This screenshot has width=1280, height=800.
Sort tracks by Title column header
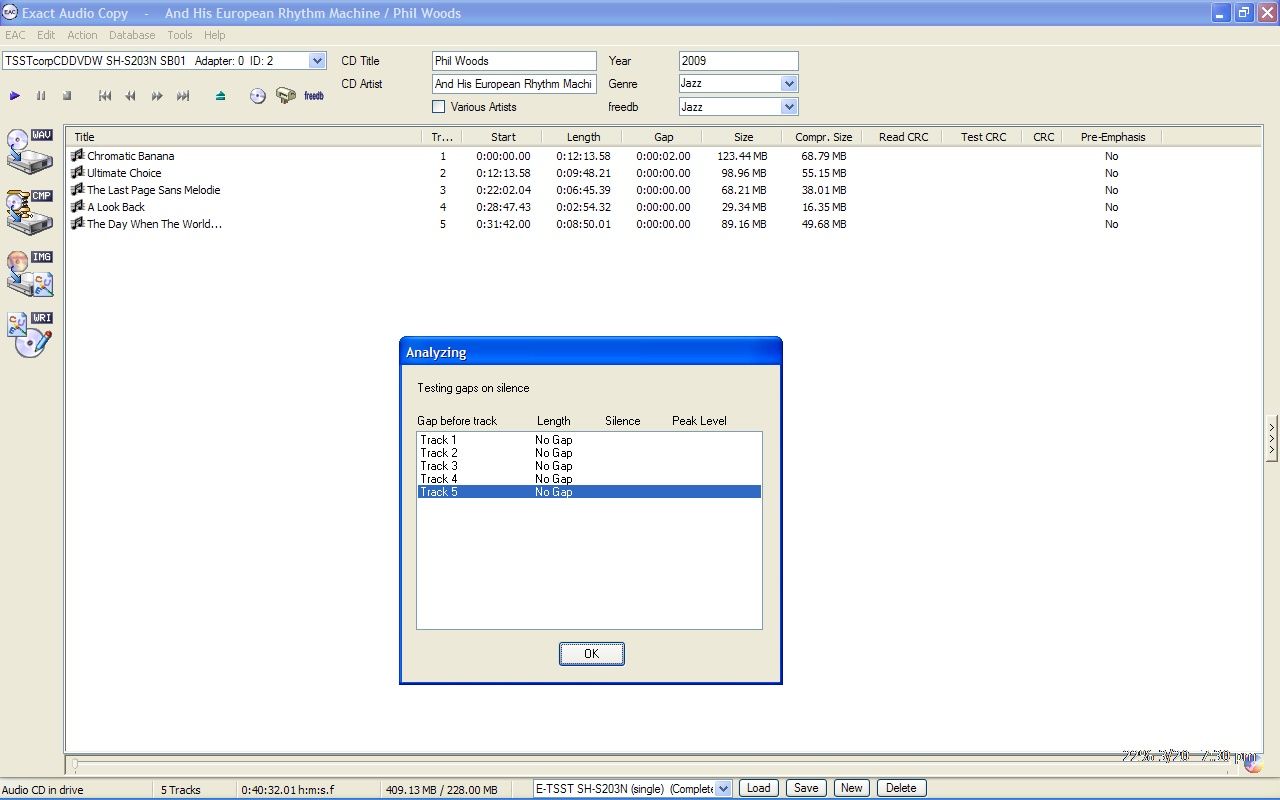pyautogui.click(x=244, y=137)
